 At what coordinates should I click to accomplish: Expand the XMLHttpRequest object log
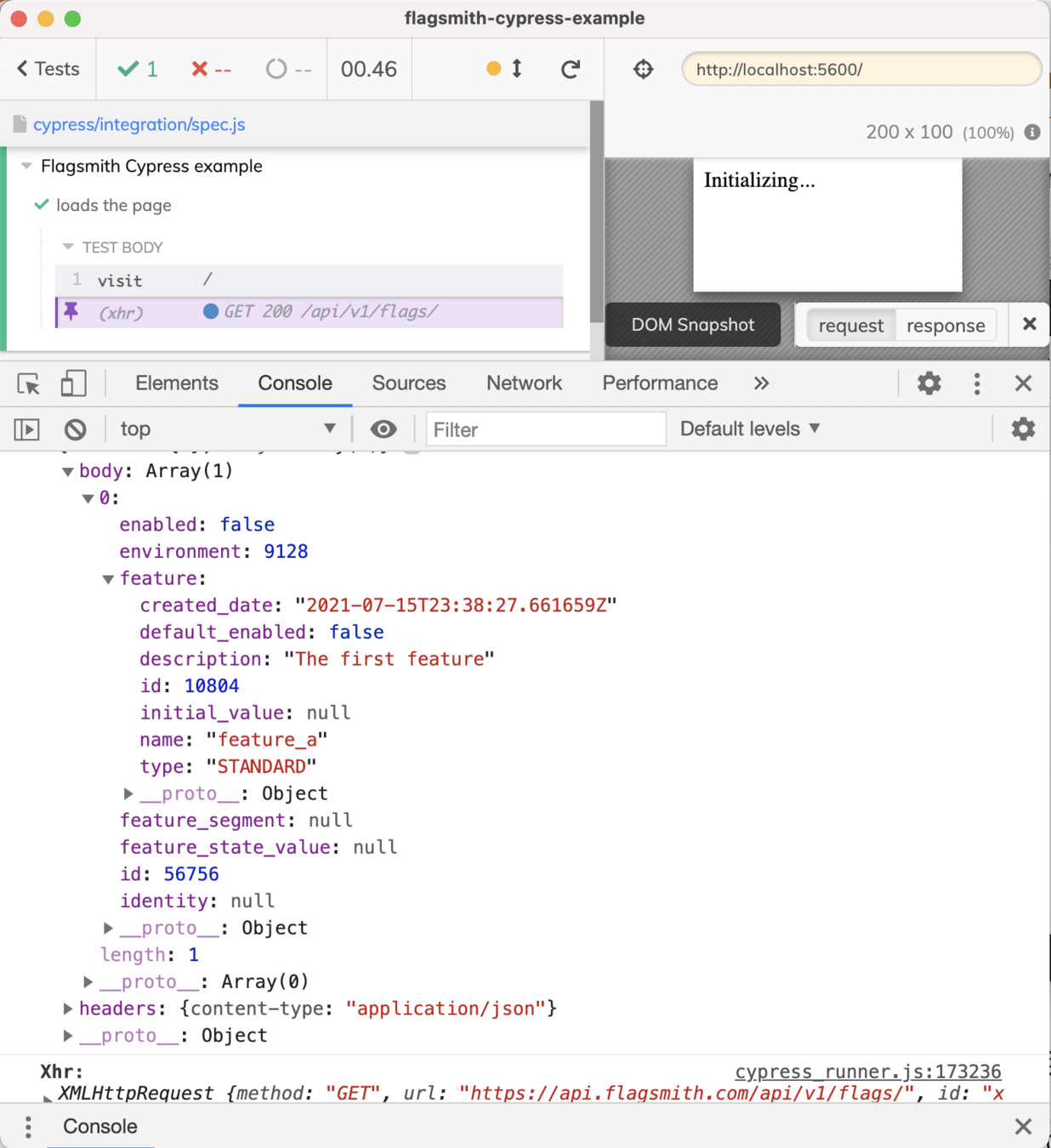click(x=48, y=1097)
